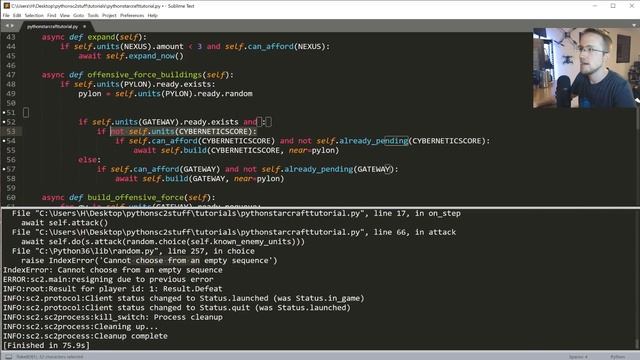Click the editor vertical scrollbar
640x360 pixels.
(637, 118)
